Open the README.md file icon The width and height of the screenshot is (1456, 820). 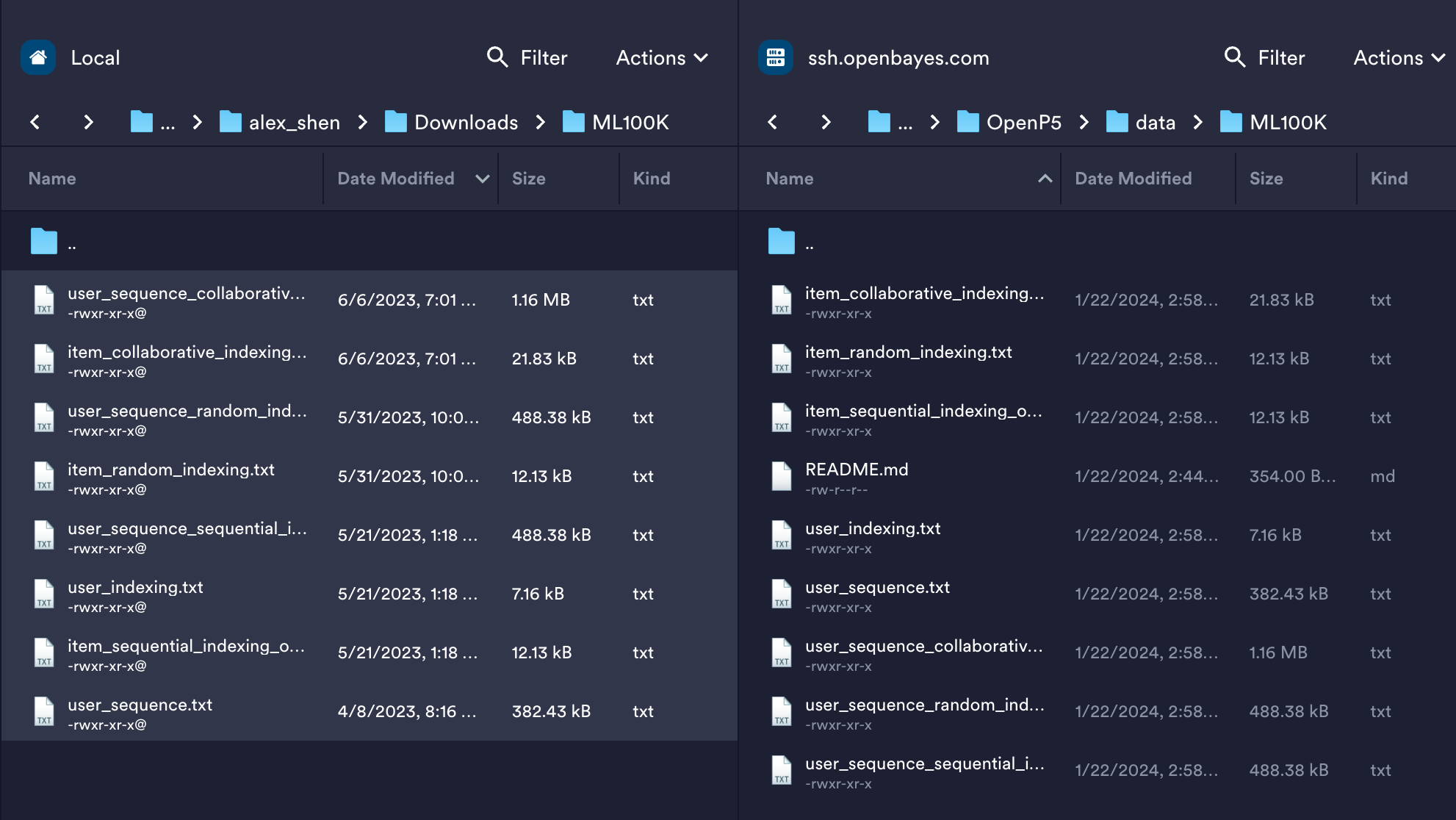click(x=782, y=476)
